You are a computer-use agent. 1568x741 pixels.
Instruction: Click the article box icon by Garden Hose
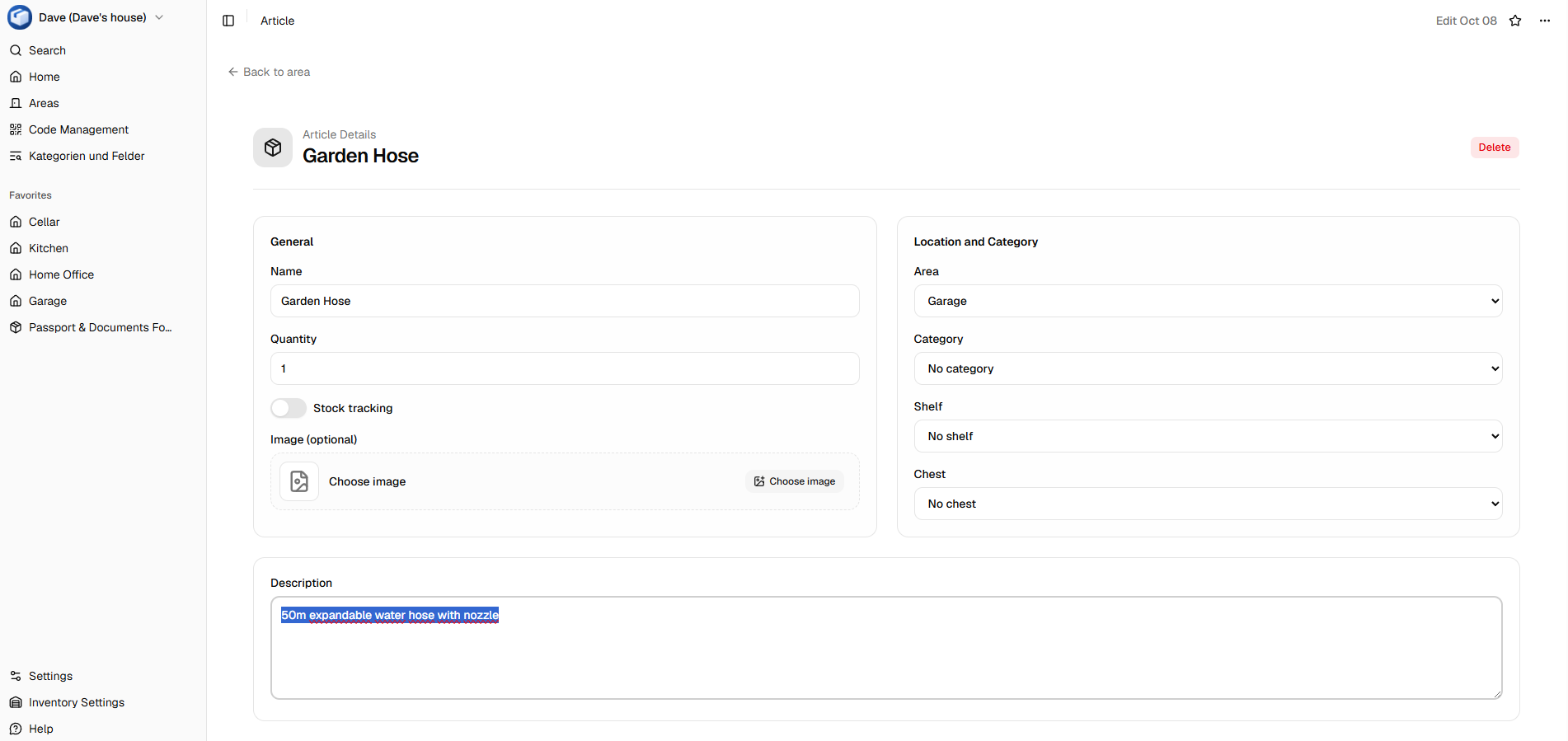pos(273,148)
